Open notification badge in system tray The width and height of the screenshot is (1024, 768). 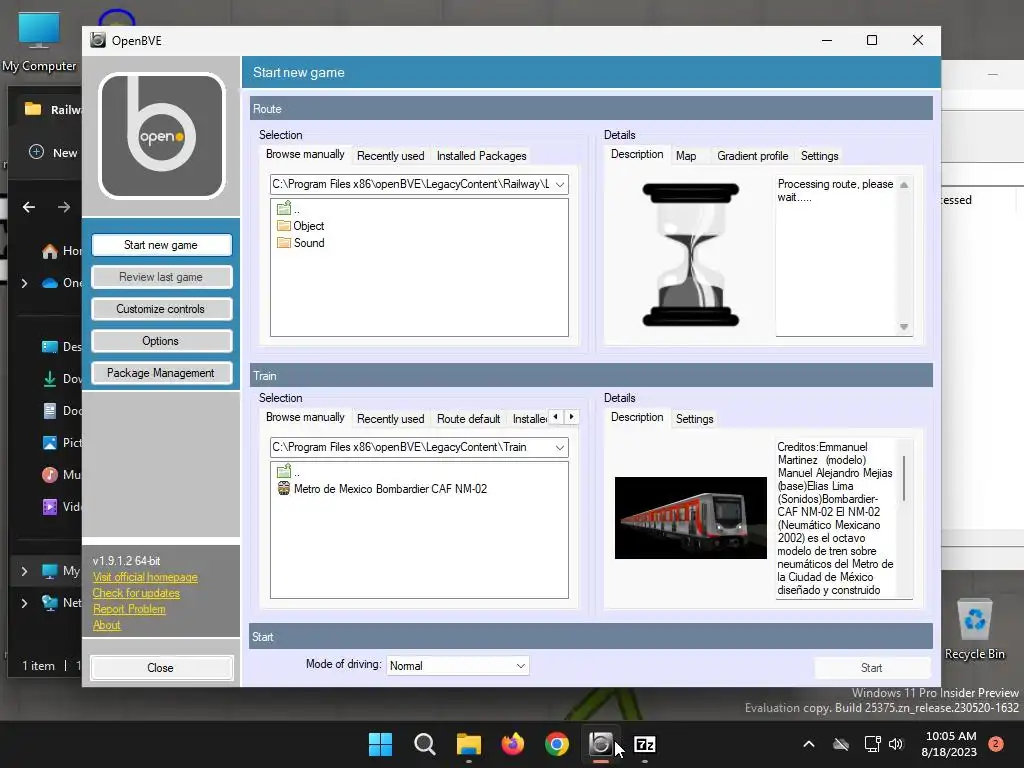click(x=996, y=744)
